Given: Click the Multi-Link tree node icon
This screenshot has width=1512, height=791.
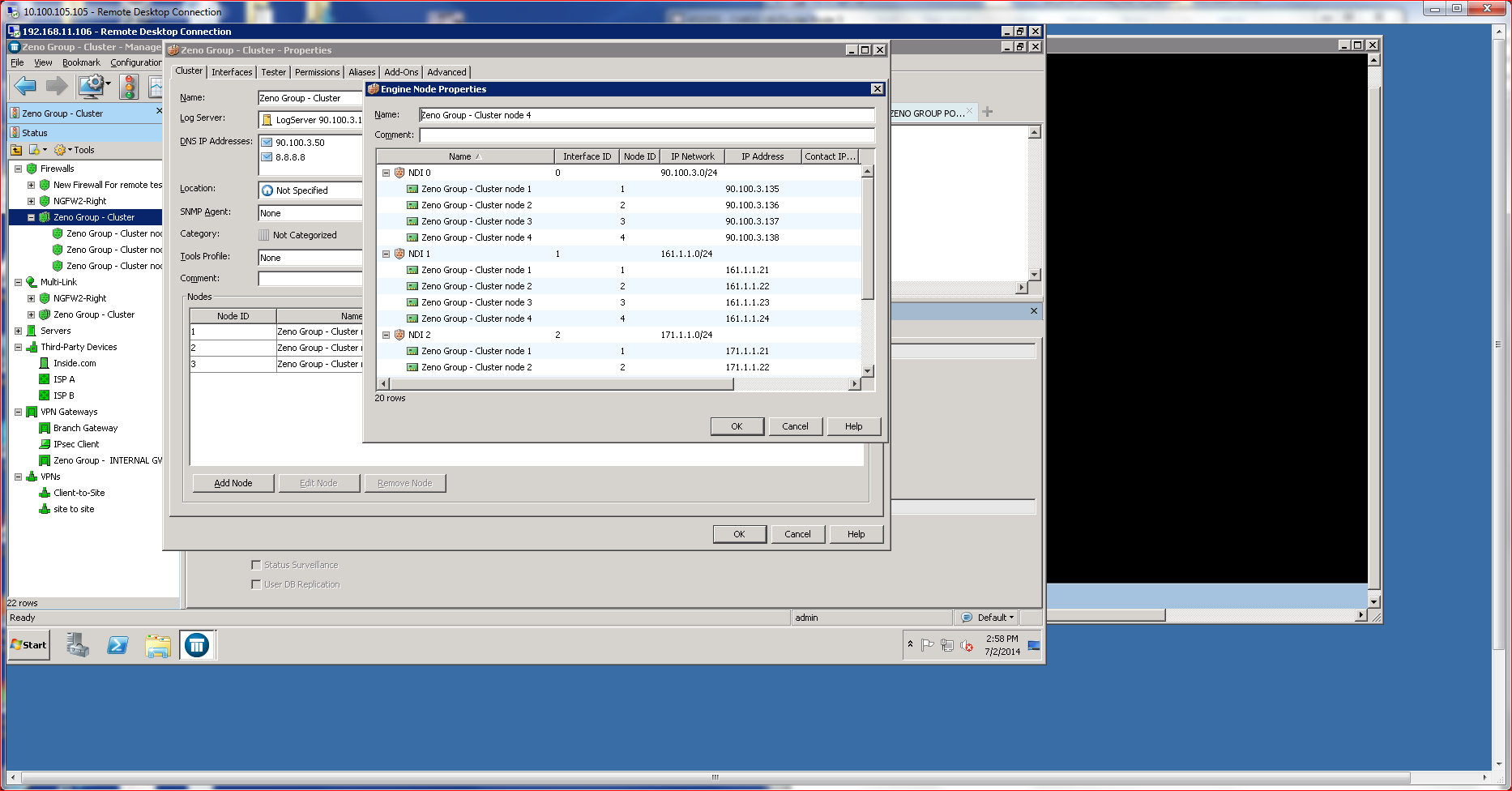Looking at the screenshot, I should pyautogui.click(x=32, y=282).
